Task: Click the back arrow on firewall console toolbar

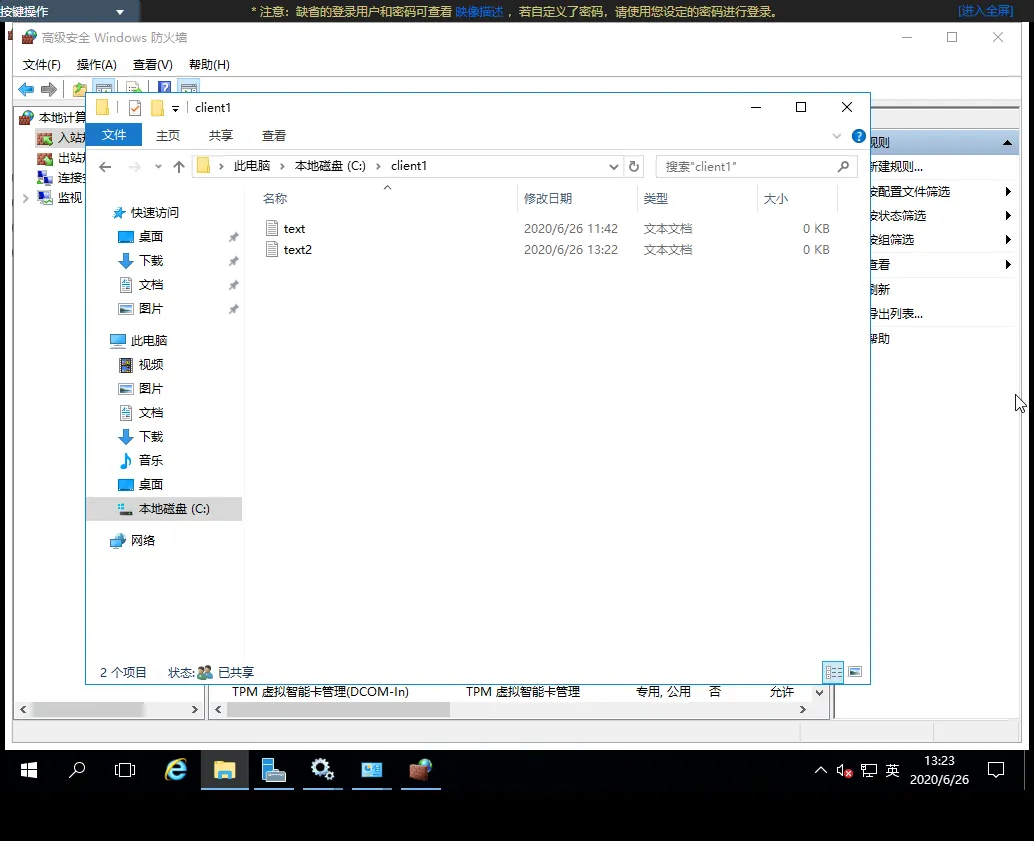Action: 25,88
